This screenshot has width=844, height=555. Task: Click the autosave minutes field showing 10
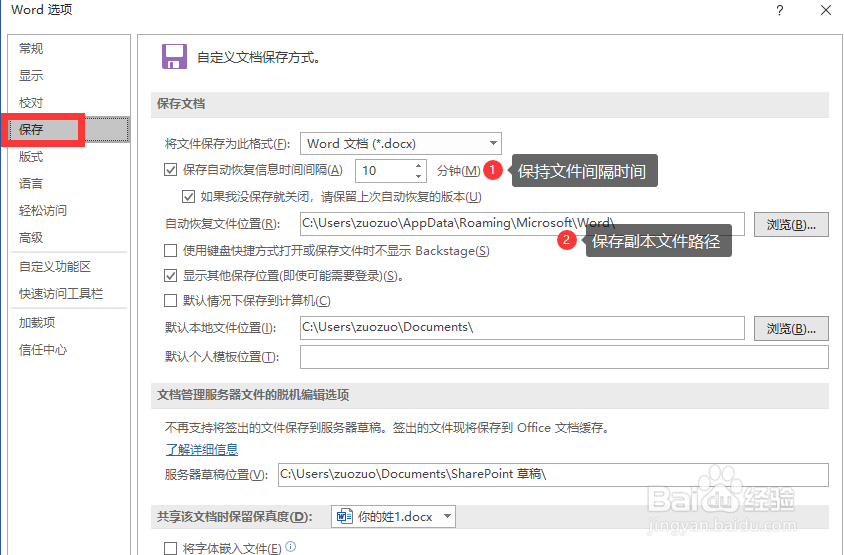[384, 171]
